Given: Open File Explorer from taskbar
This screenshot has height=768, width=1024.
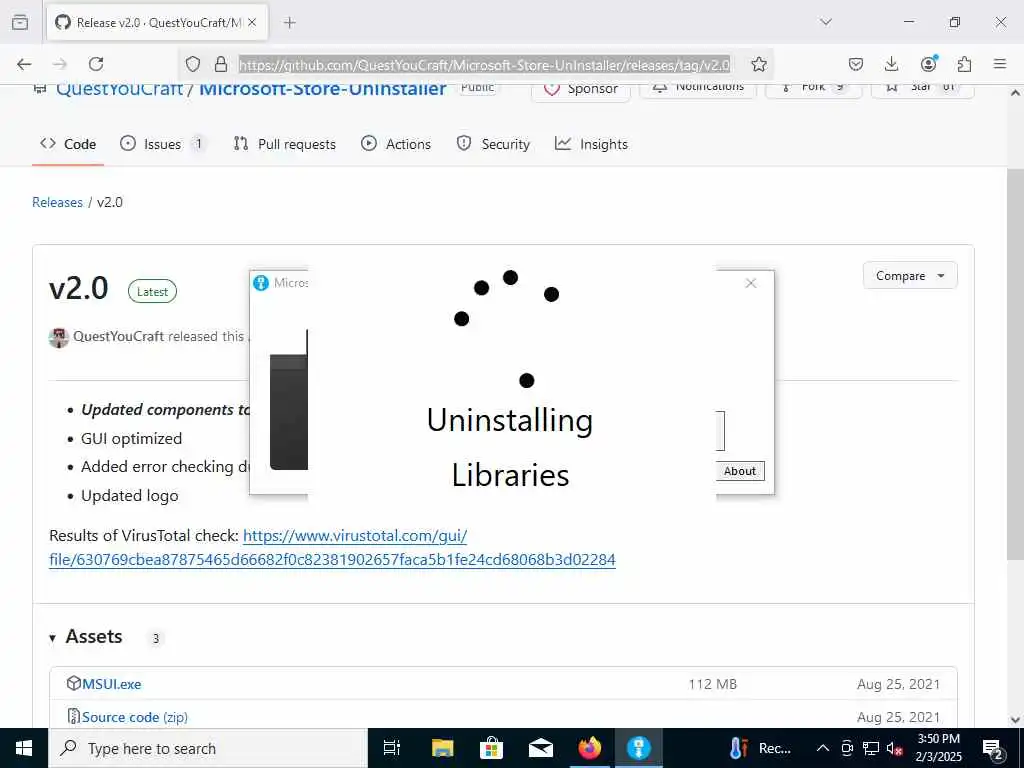Looking at the screenshot, I should (442, 748).
